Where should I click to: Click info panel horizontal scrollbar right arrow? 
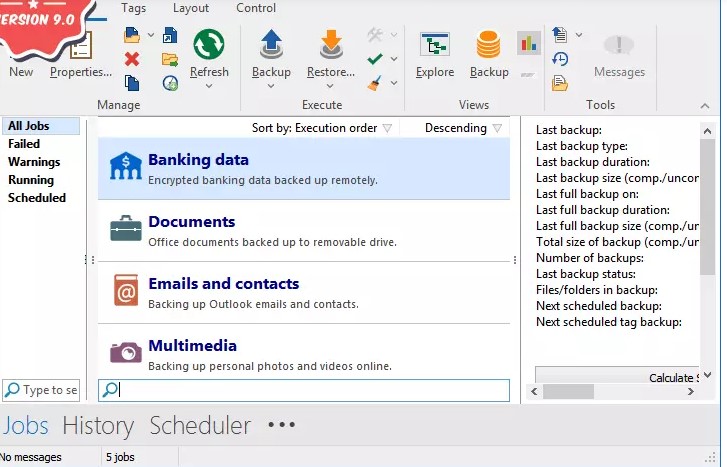pos(691,391)
